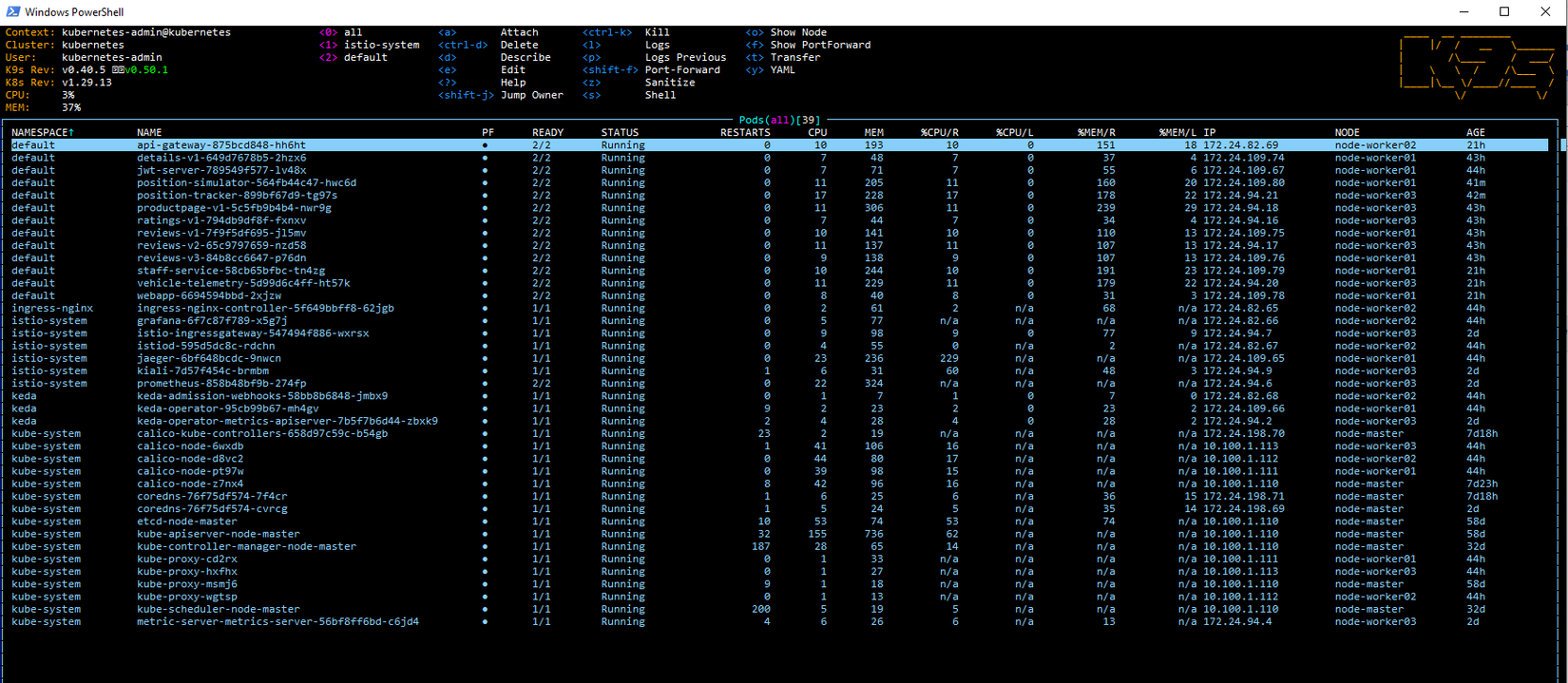Screen dimensions: 1568x683
Task: Select staff-service-58cb65bfbc-tn4zg pod
Action: click(231, 271)
